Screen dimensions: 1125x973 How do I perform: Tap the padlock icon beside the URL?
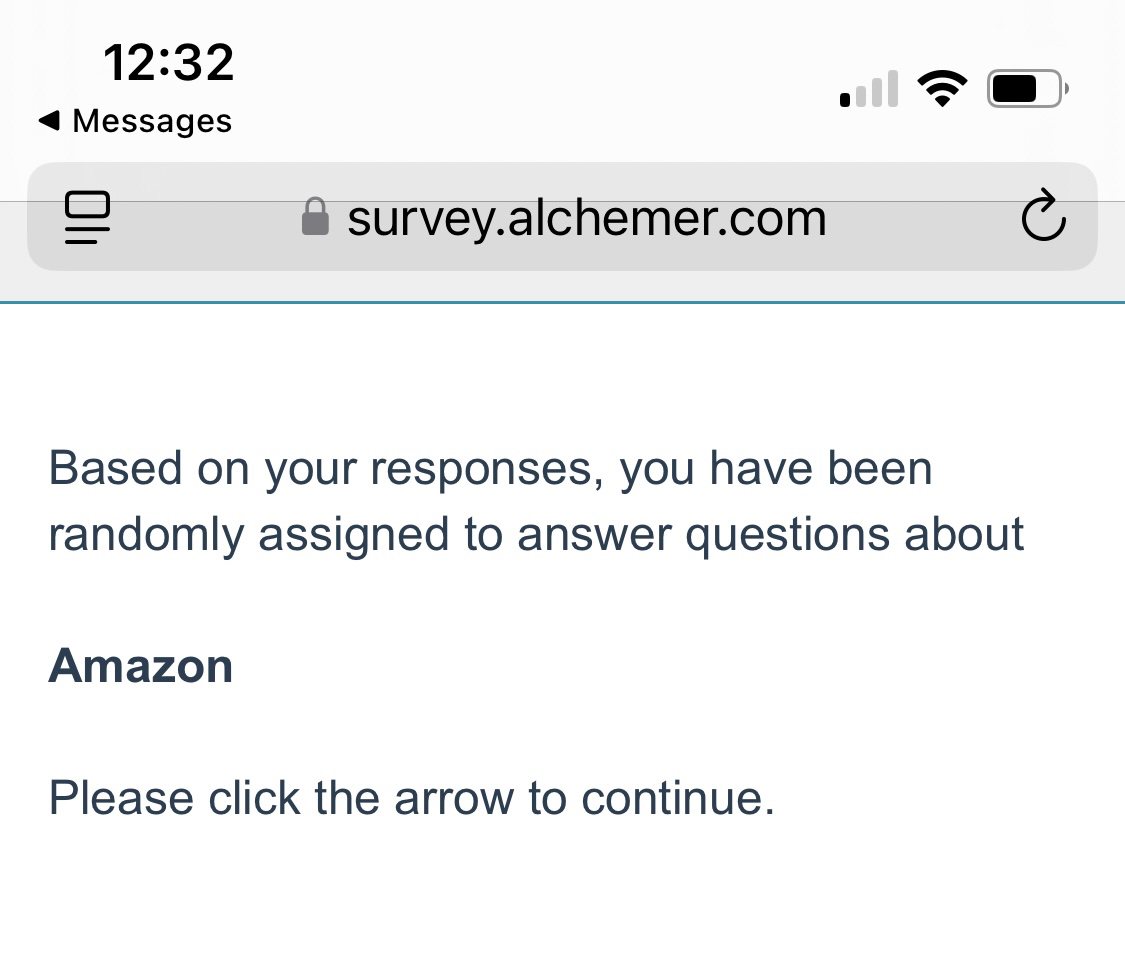coord(315,216)
